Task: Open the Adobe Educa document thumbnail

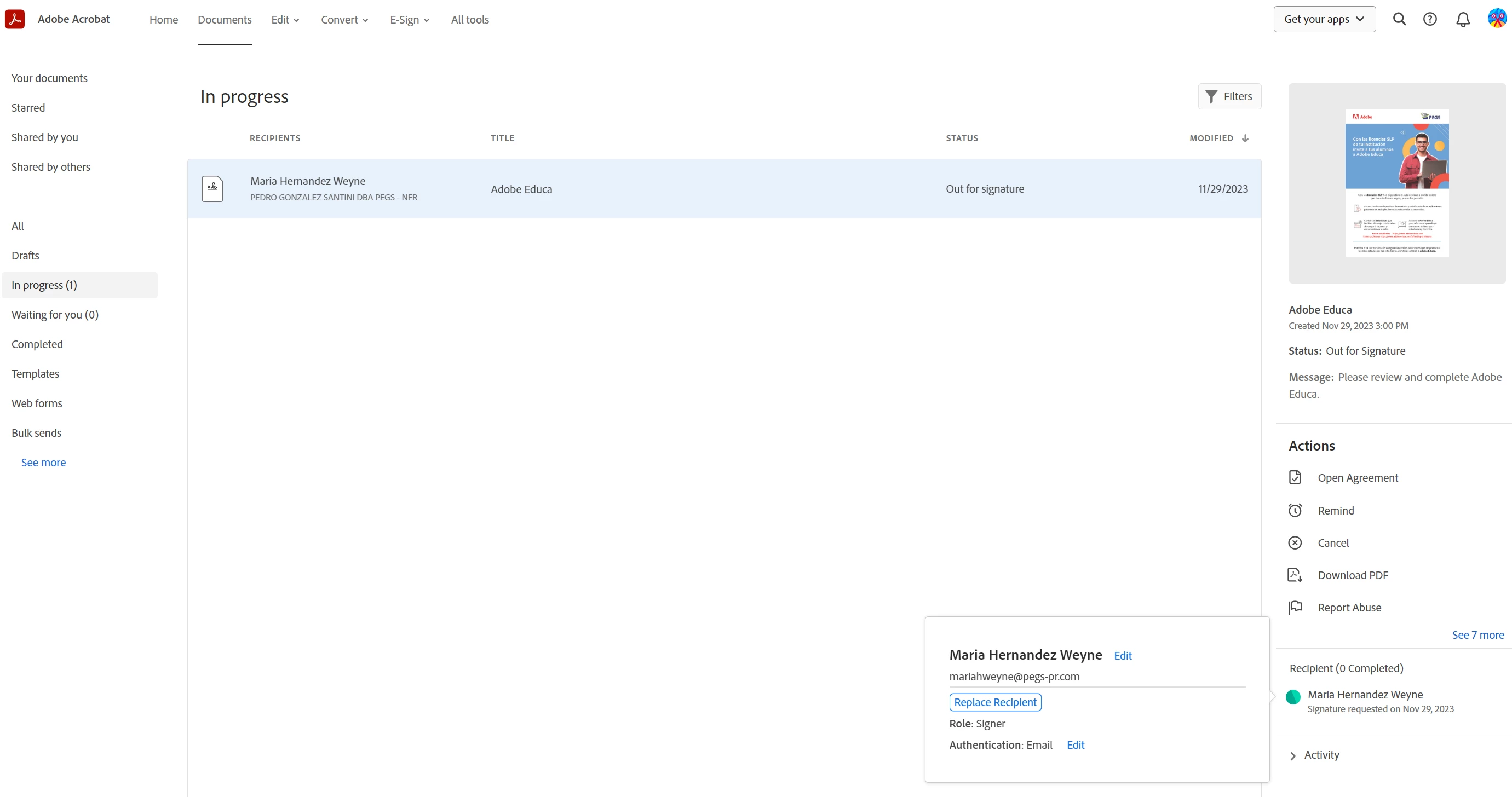Action: (x=1396, y=183)
